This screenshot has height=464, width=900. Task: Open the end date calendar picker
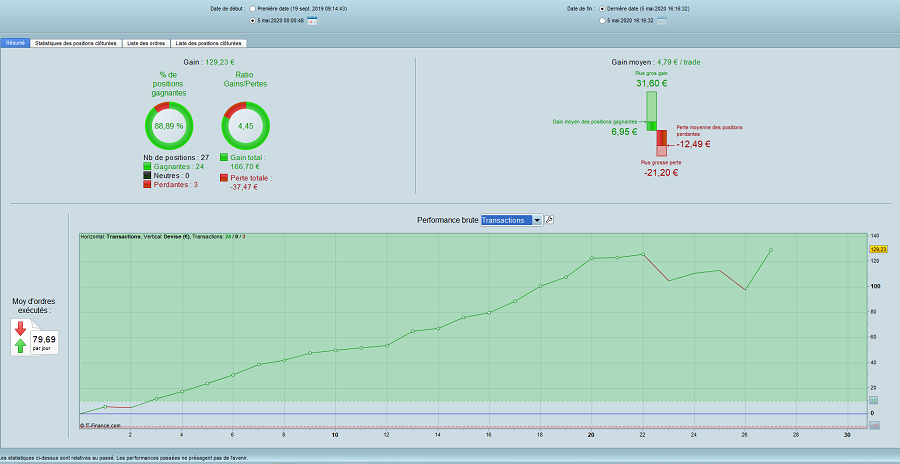tap(662, 21)
